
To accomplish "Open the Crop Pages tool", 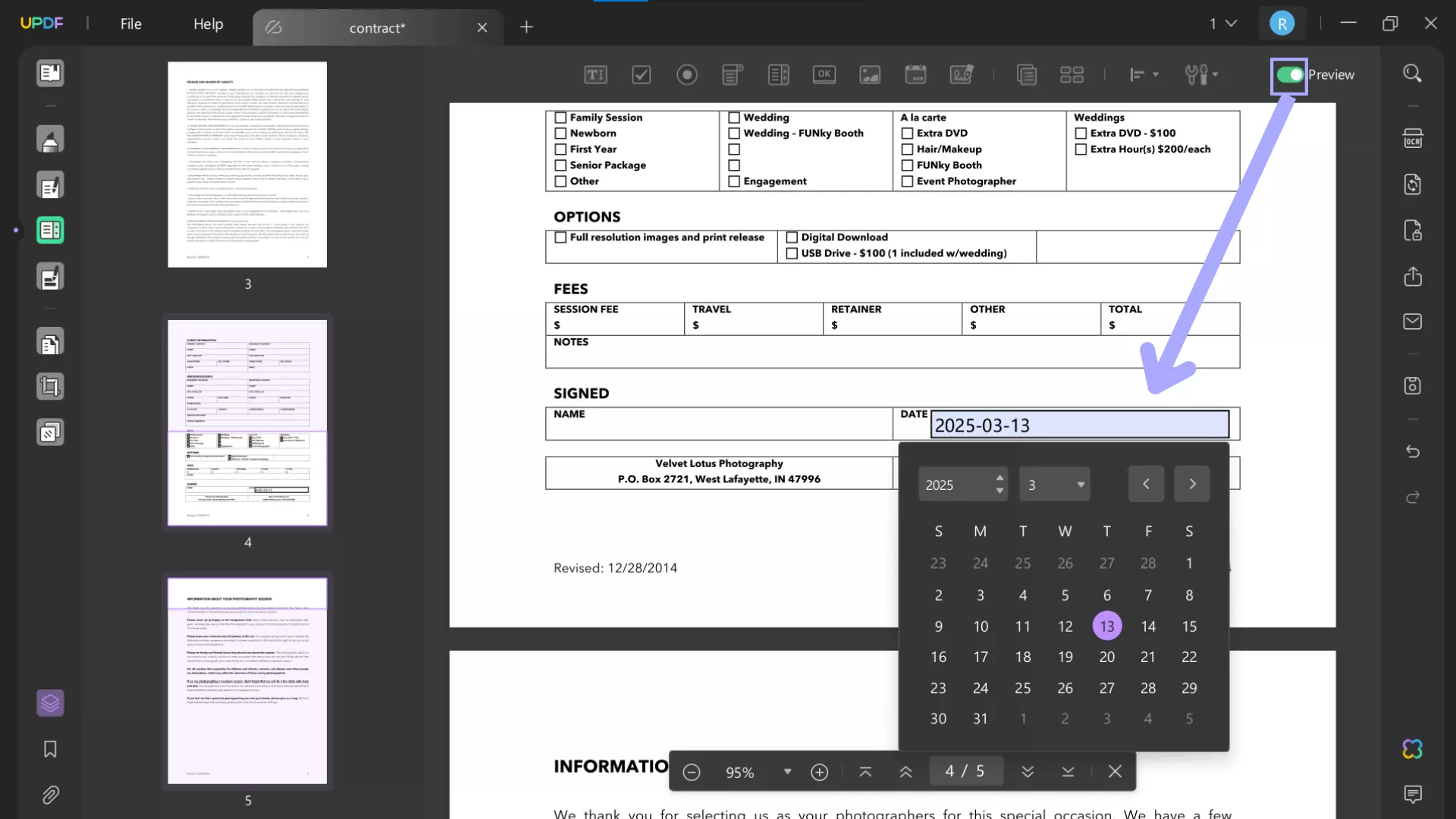I will 50,387.
